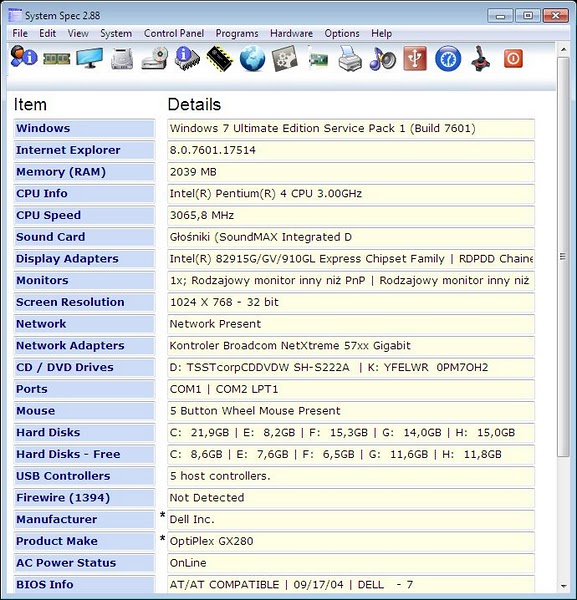This screenshot has width=577, height=600.
Task: Click the 5 host controllers value
Action: tap(351, 476)
